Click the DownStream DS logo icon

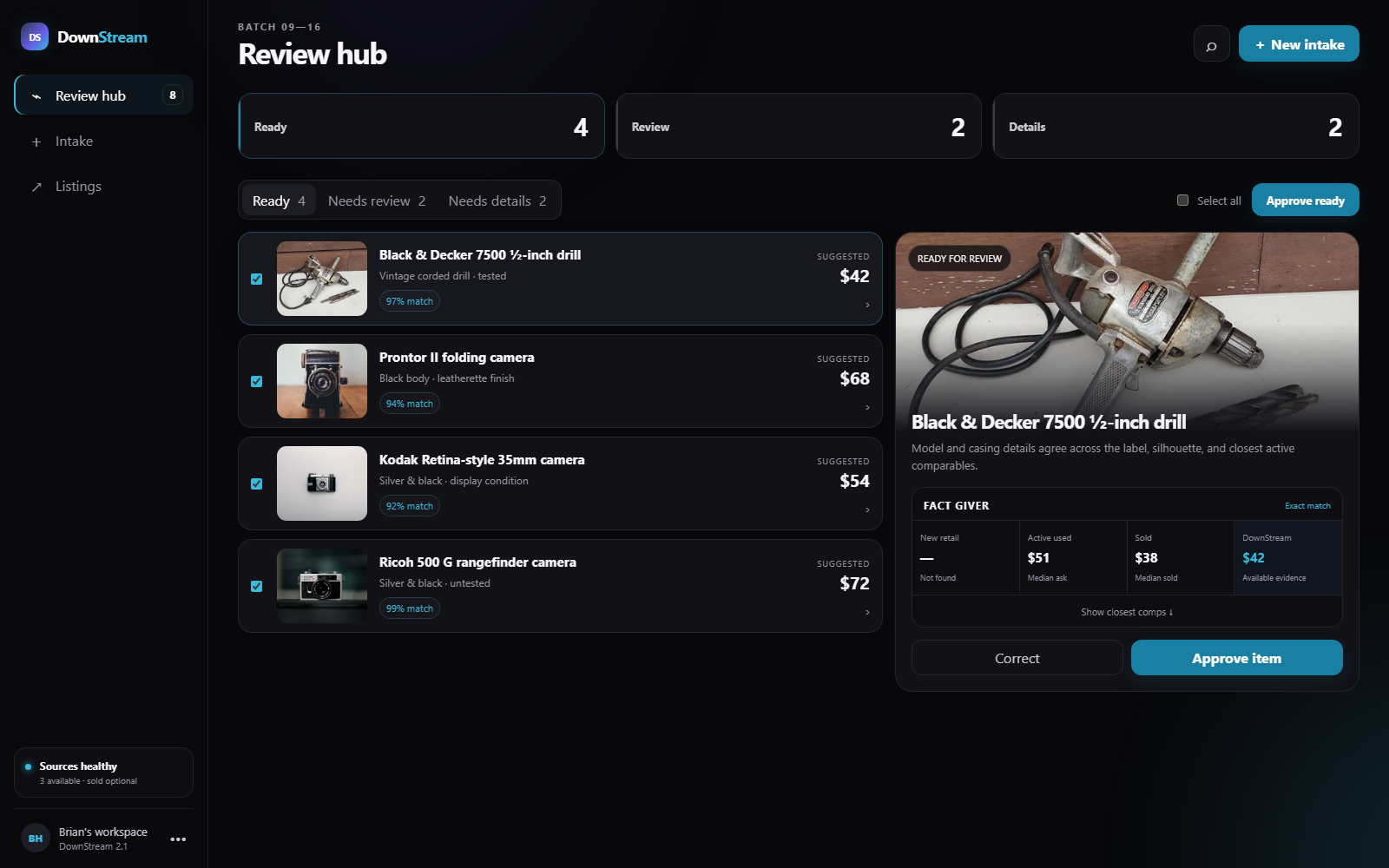pyautogui.click(x=35, y=36)
